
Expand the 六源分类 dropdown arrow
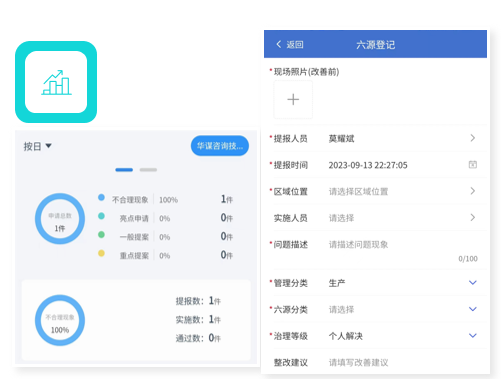[x=473, y=309]
